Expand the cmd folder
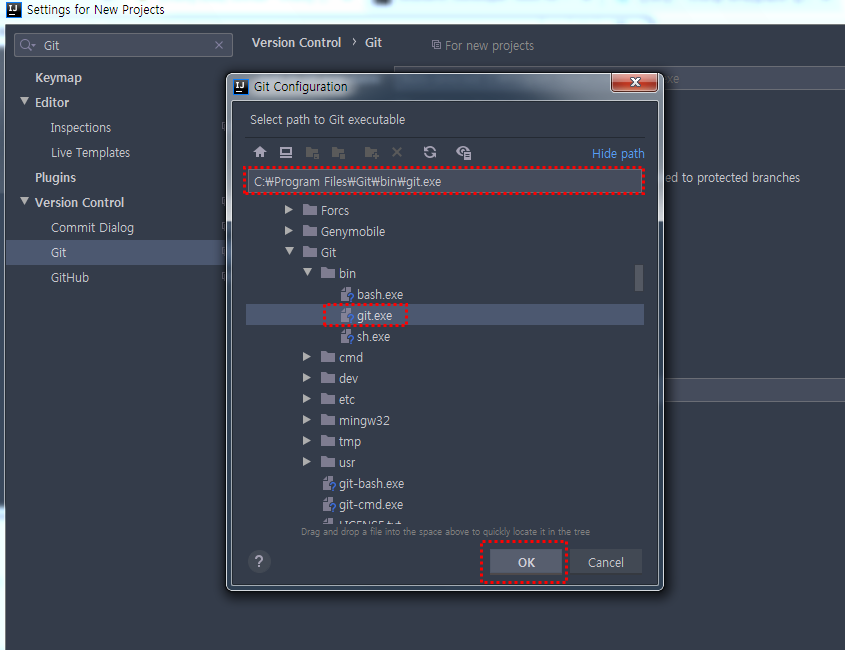 [x=307, y=357]
